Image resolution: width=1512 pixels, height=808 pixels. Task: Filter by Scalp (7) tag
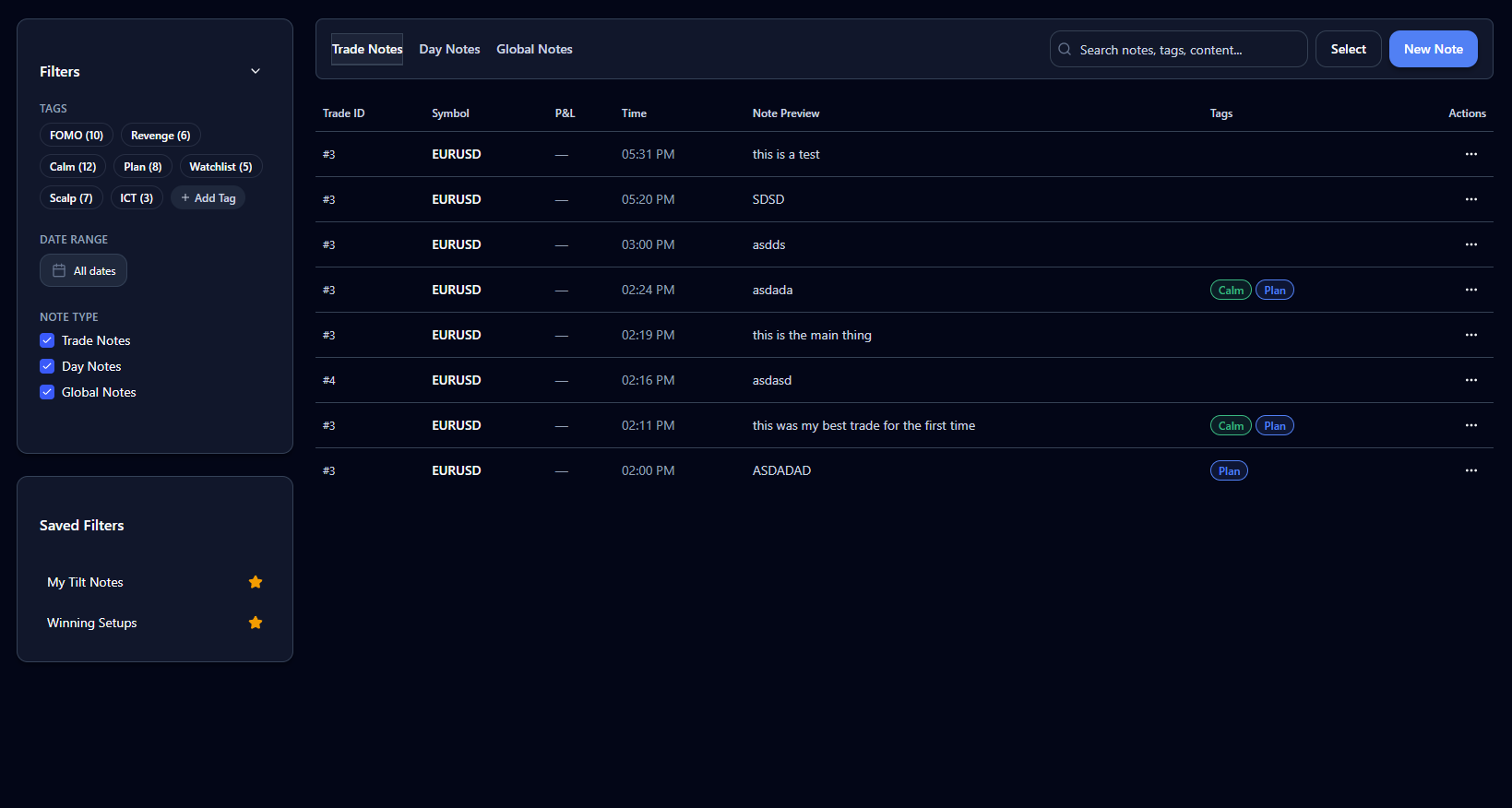pyautogui.click(x=71, y=198)
